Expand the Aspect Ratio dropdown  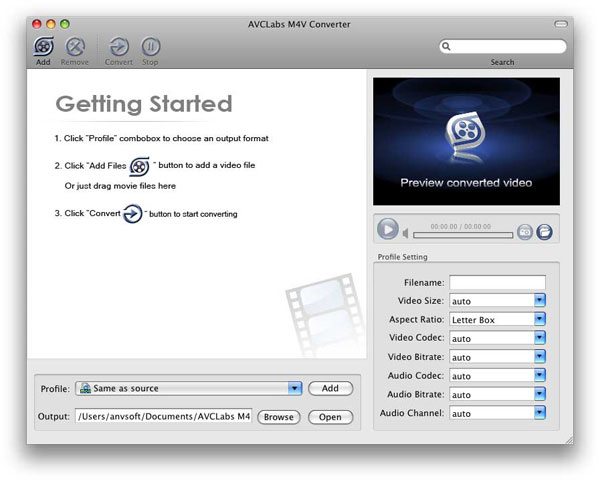tap(540, 319)
